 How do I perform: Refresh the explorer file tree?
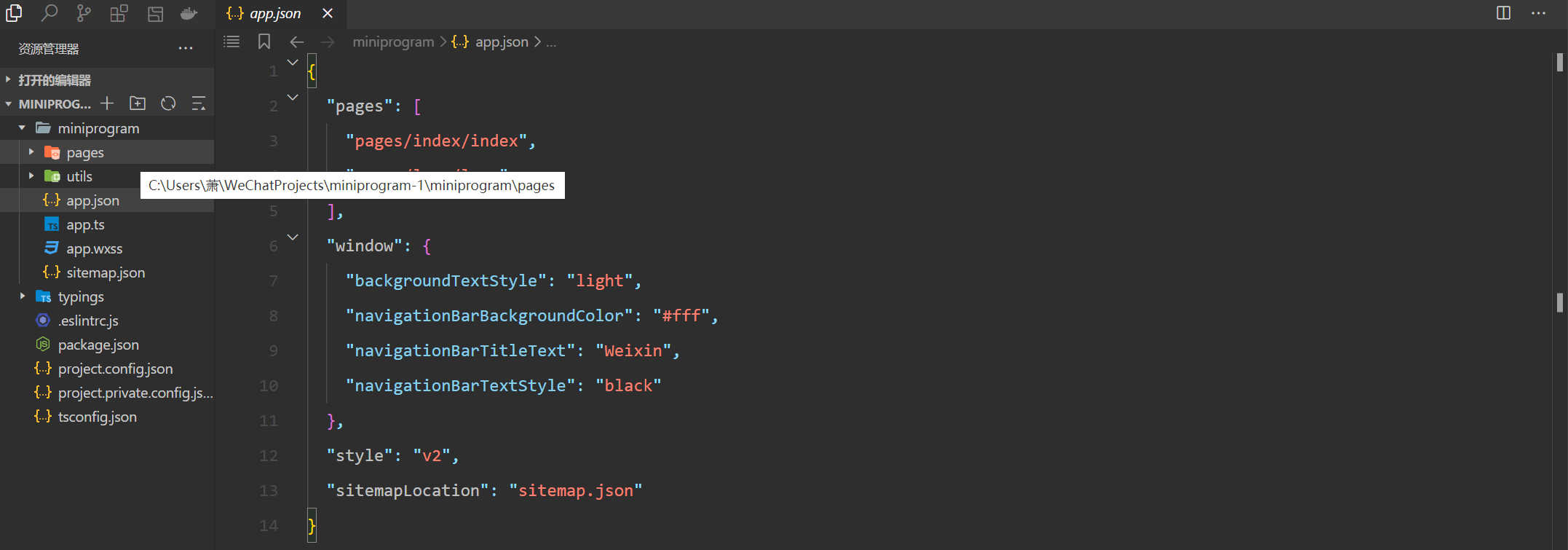point(168,103)
